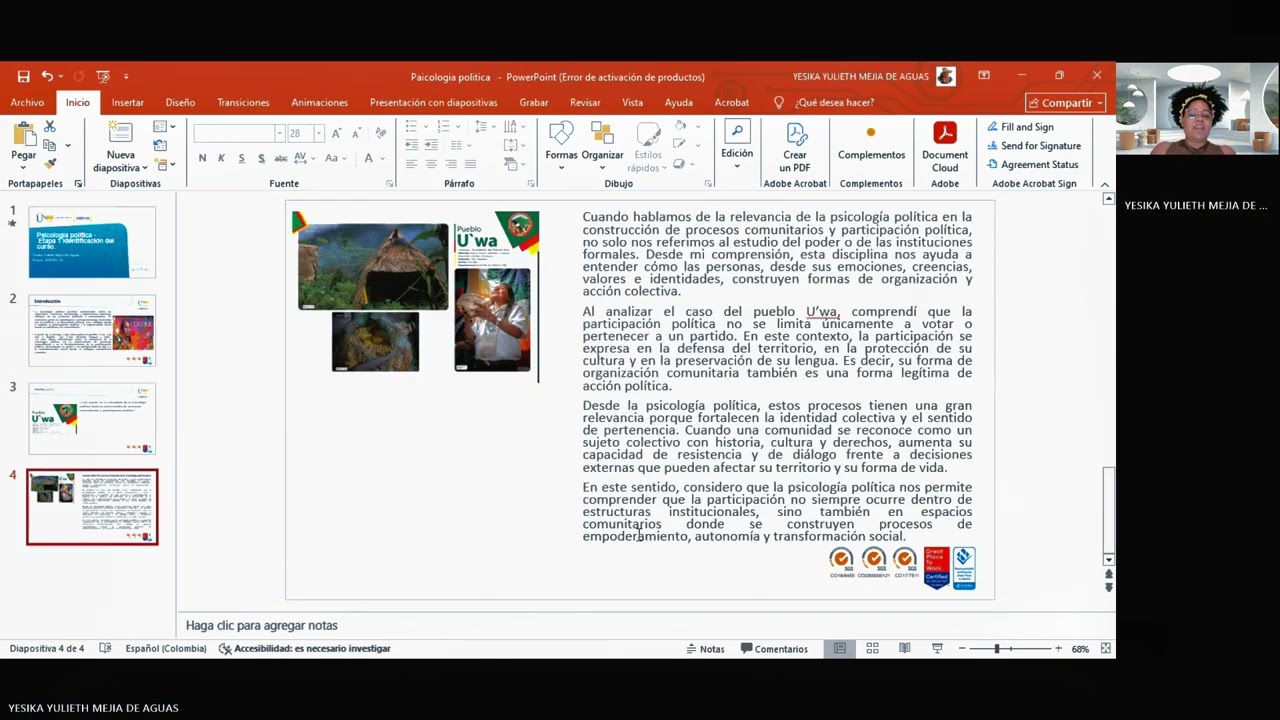The height and width of the screenshot is (720, 1280).
Task: Toggle Italic (K) formatting
Action: pyautogui.click(x=222, y=158)
